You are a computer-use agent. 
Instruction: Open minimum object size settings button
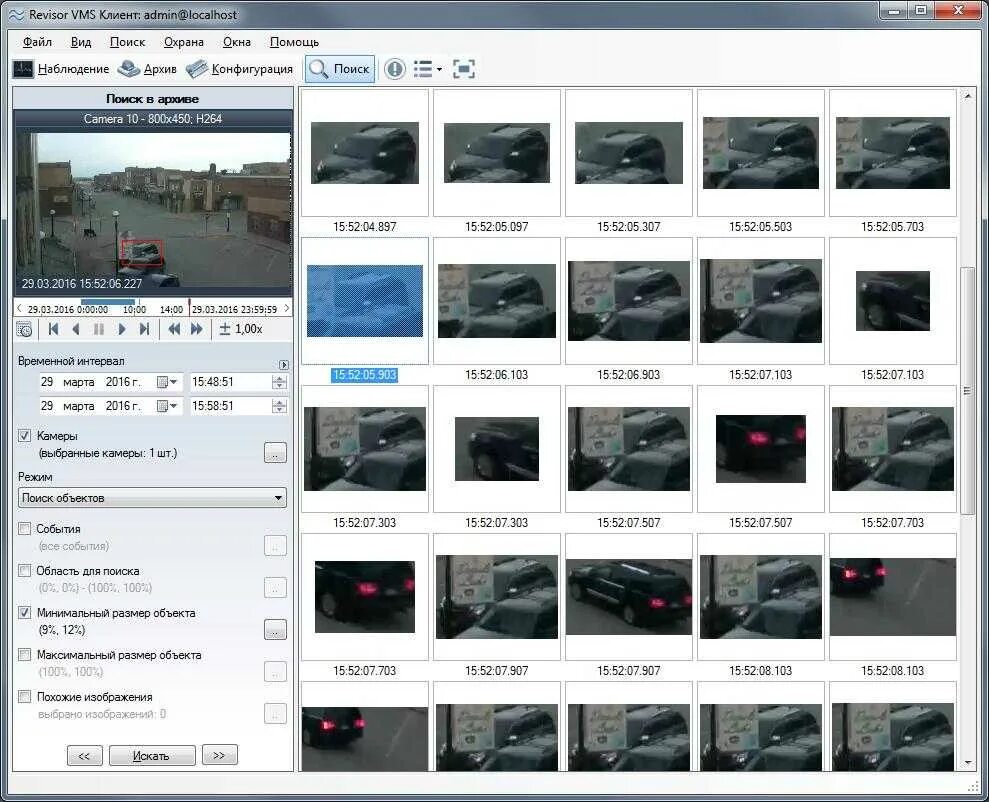pyautogui.click(x=275, y=629)
